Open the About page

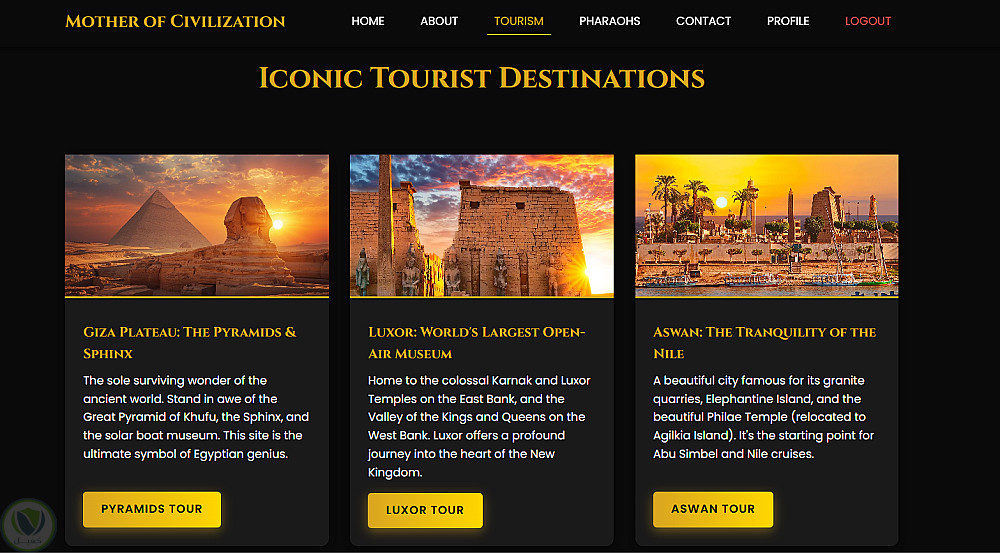click(439, 21)
